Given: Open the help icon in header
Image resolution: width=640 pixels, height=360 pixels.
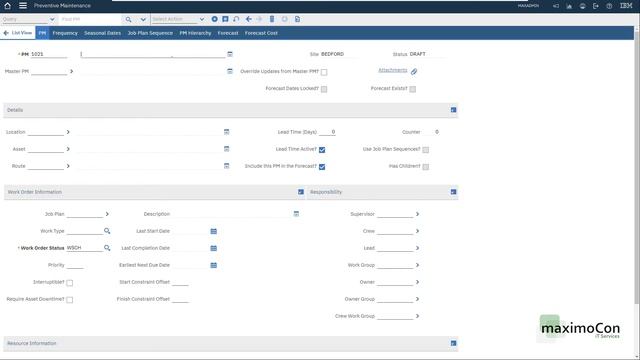Looking at the screenshot, I should [609, 6].
